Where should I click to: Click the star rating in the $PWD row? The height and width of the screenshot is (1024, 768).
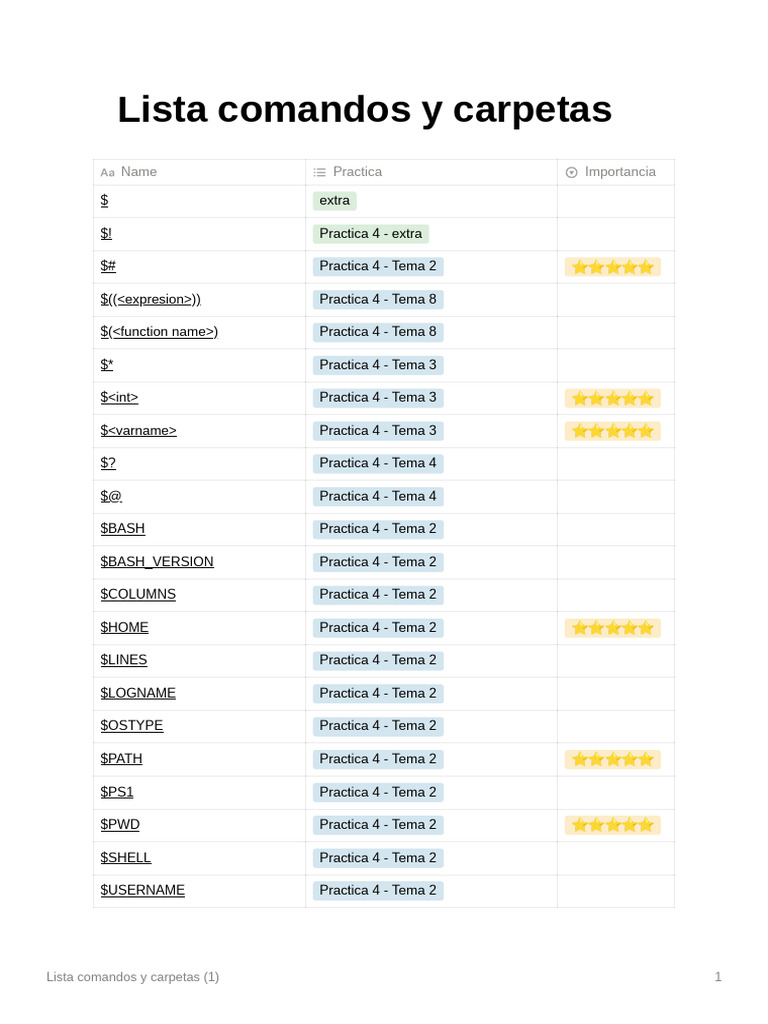point(612,825)
